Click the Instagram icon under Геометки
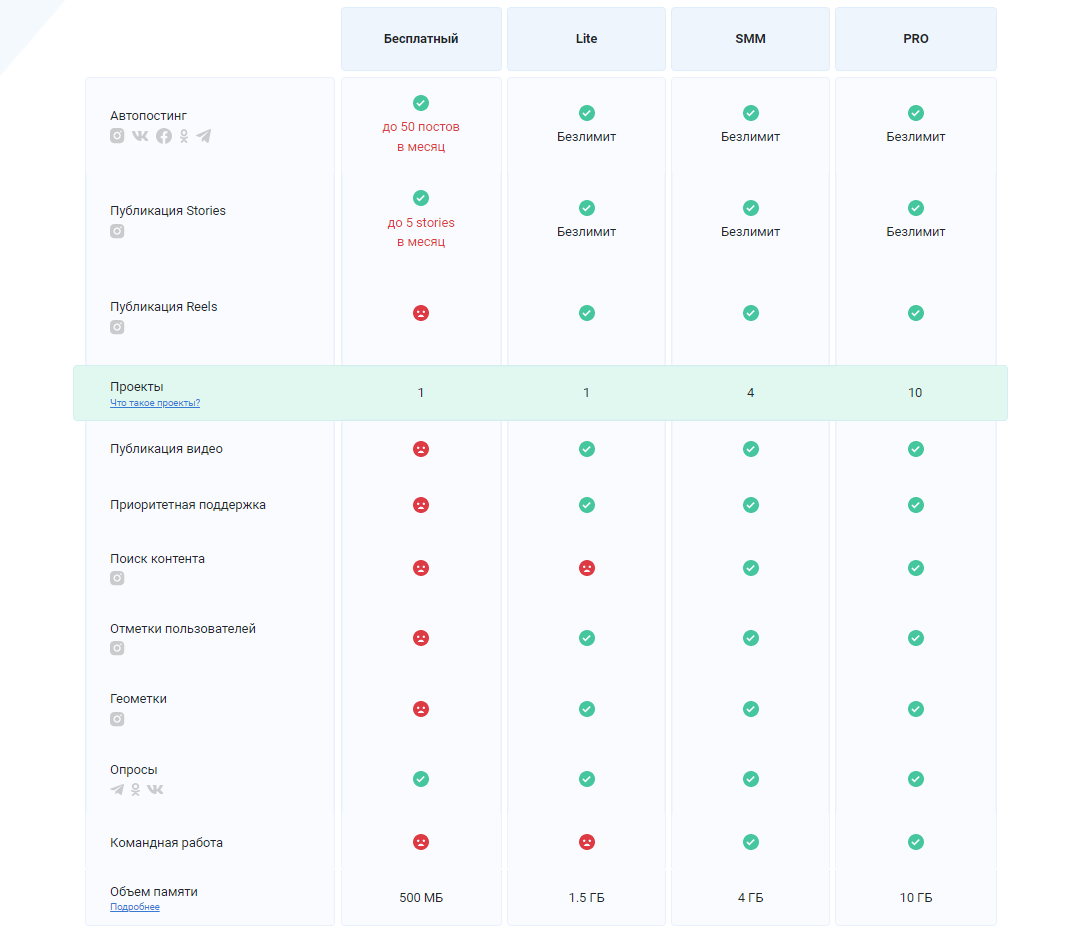The width and height of the screenshot is (1067, 933). coord(117,719)
